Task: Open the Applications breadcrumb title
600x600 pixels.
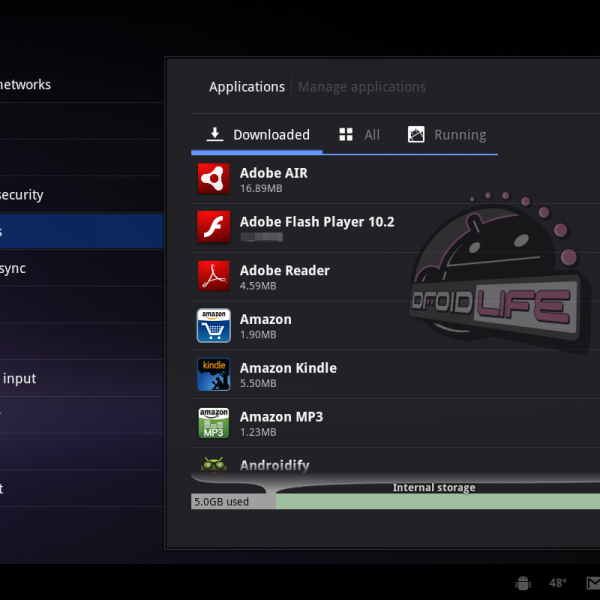Action: [x=246, y=87]
